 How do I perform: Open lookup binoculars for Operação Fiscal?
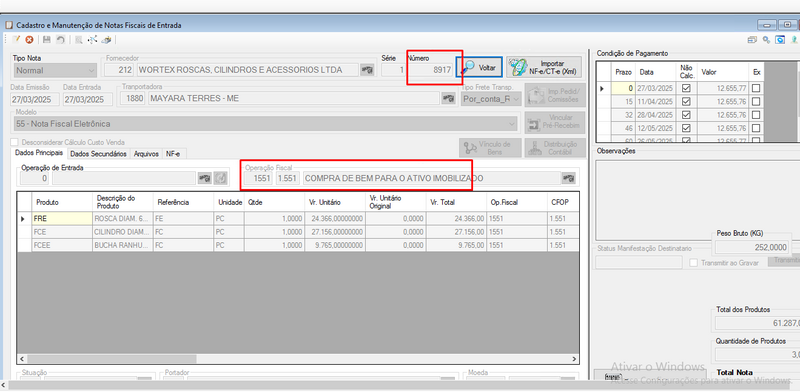(x=568, y=178)
